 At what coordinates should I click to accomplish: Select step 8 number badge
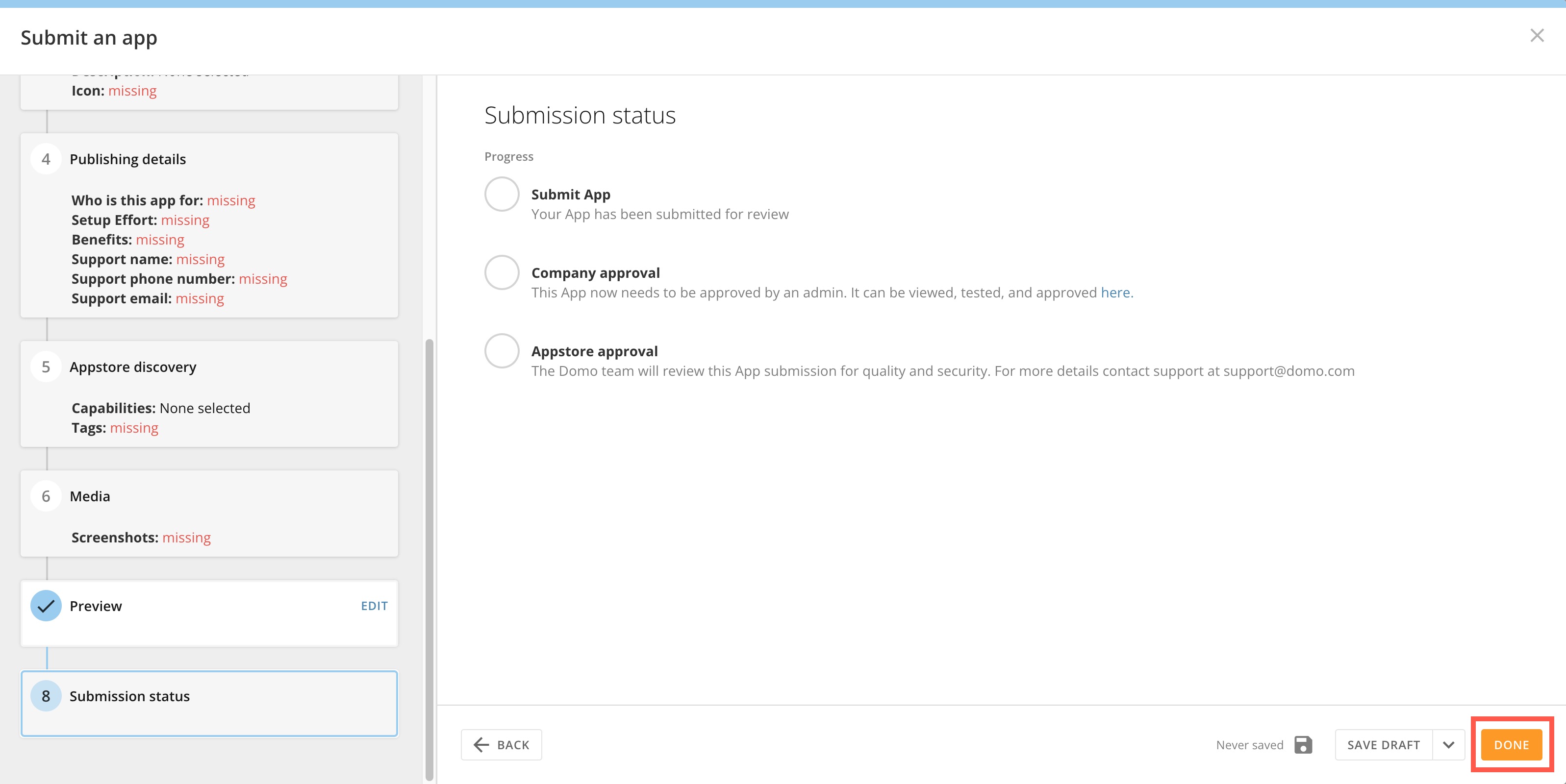46,696
